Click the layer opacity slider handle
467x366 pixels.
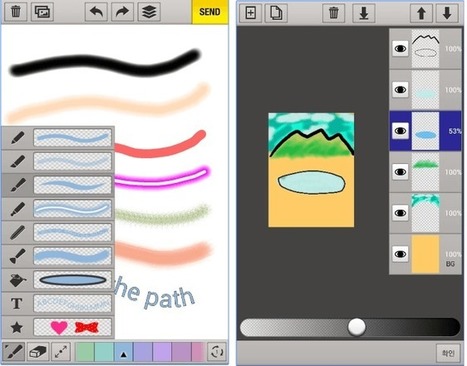(x=356, y=327)
